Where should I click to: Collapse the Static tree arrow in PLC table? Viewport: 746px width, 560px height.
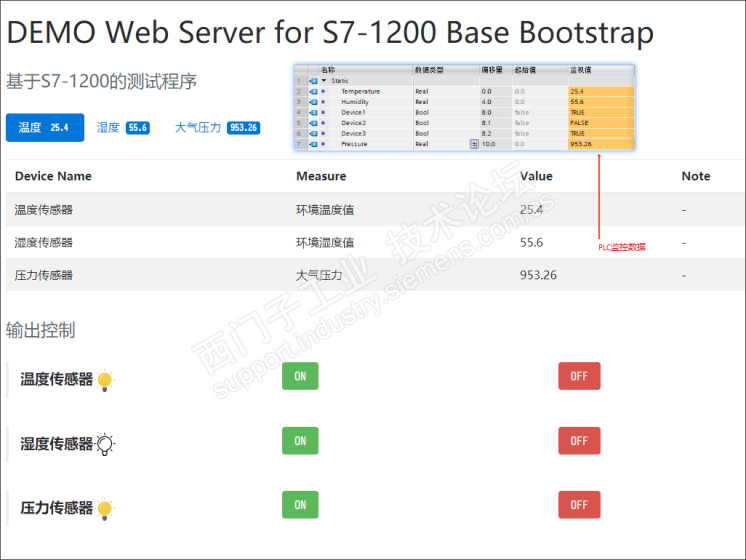[323, 81]
